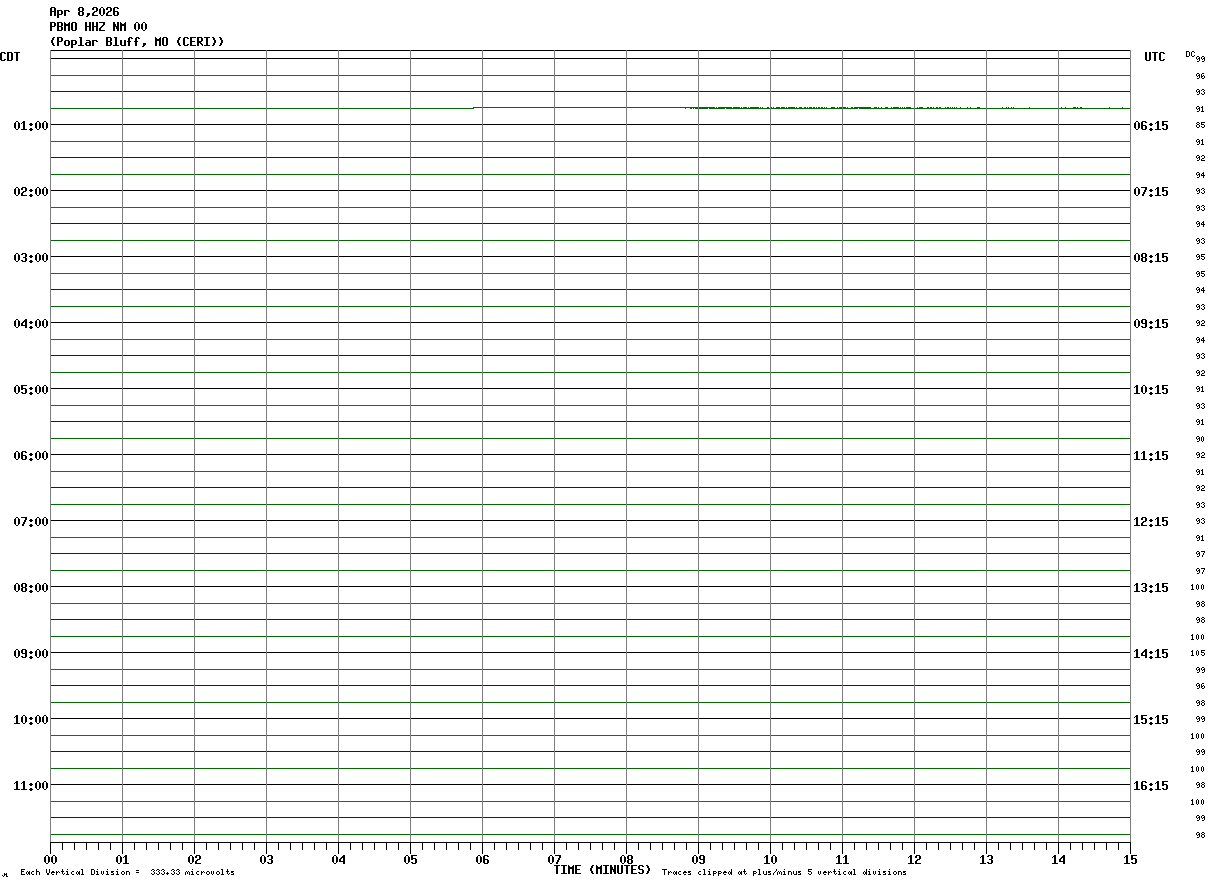Click minute 14 on the time axis
Screen dimensions: 1210x886
click(1059, 859)
